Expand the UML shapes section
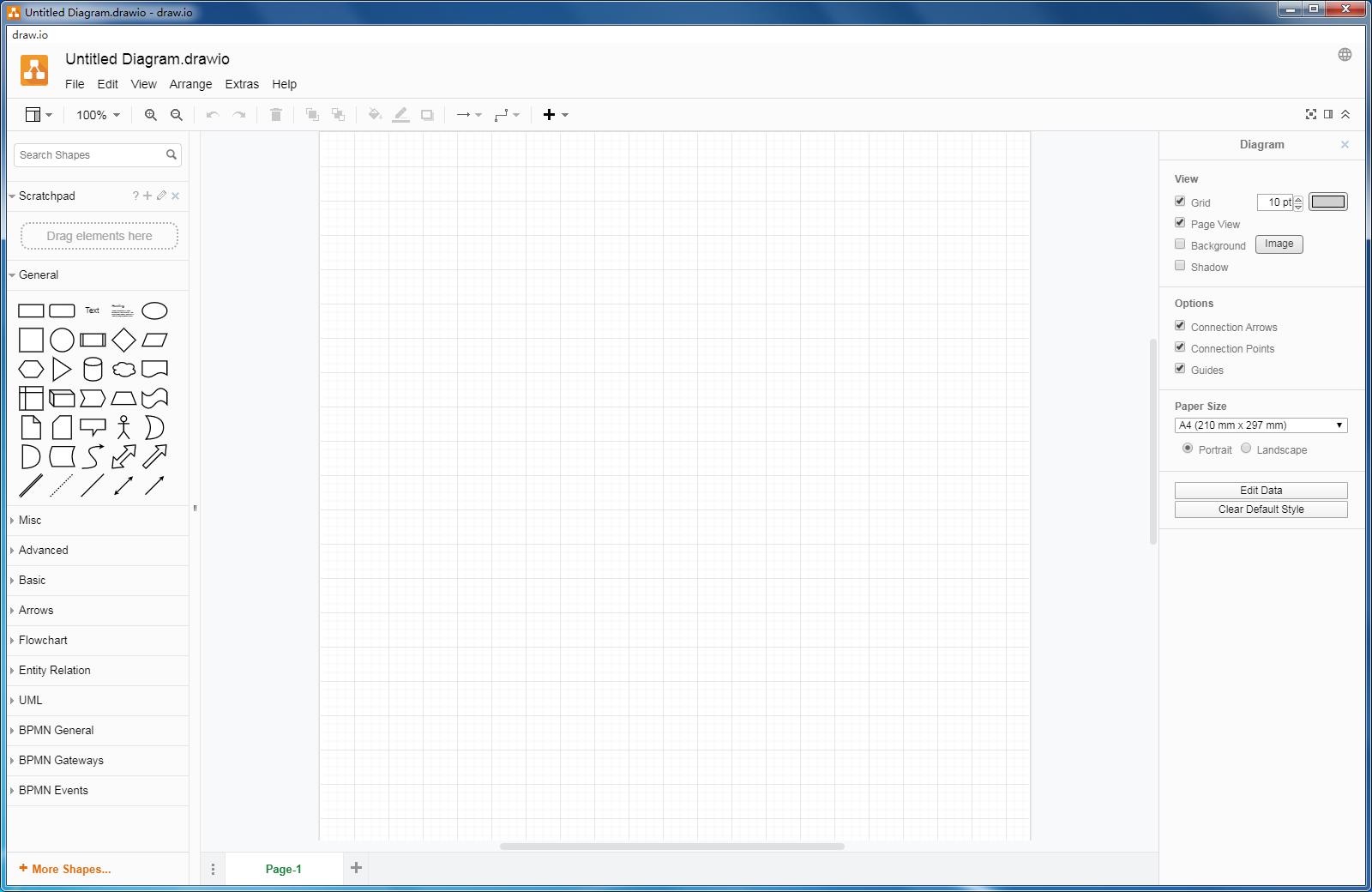1372x892 pixels. [x=98, y=701]
